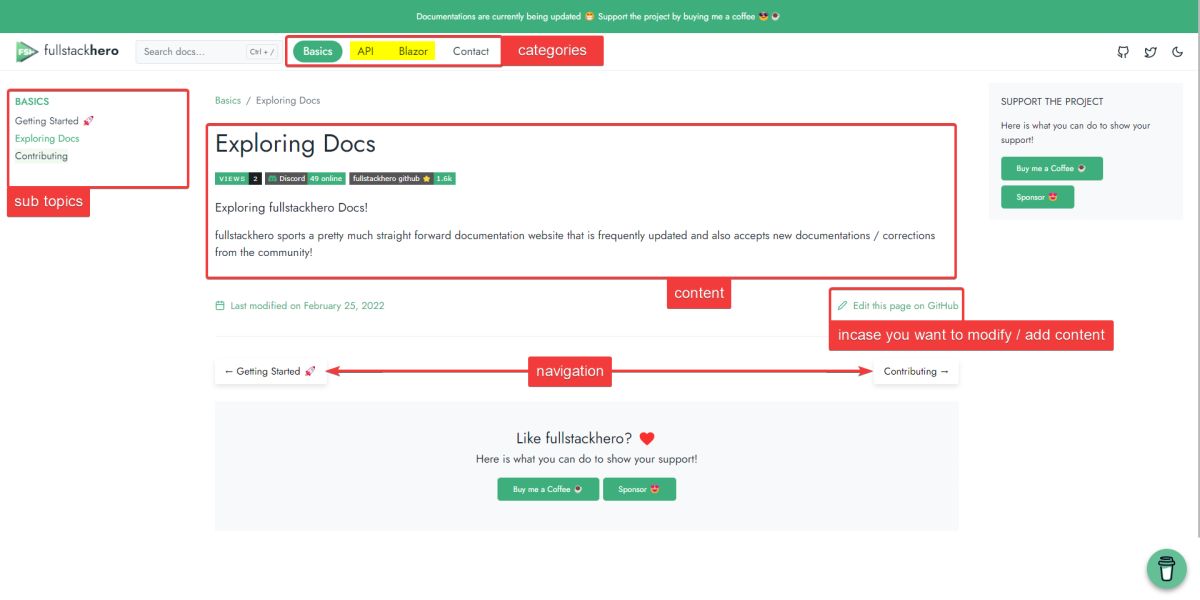Click the Views count badge
This screenshot has height=600, width=1200.
tap(238, 179)
